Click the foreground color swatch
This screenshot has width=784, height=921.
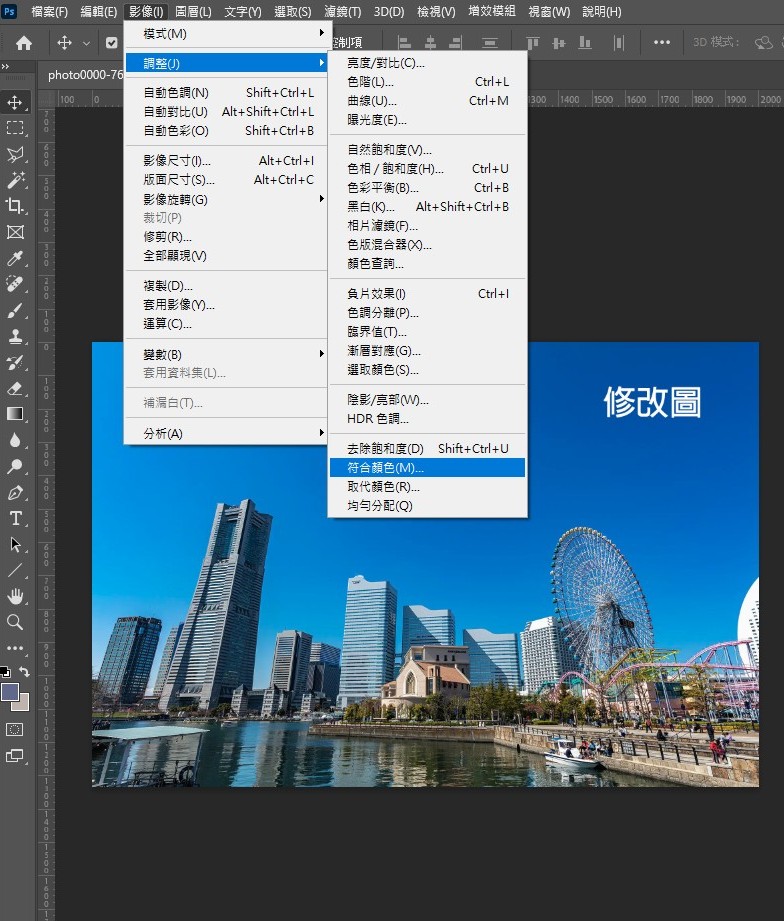coord(10,692)
